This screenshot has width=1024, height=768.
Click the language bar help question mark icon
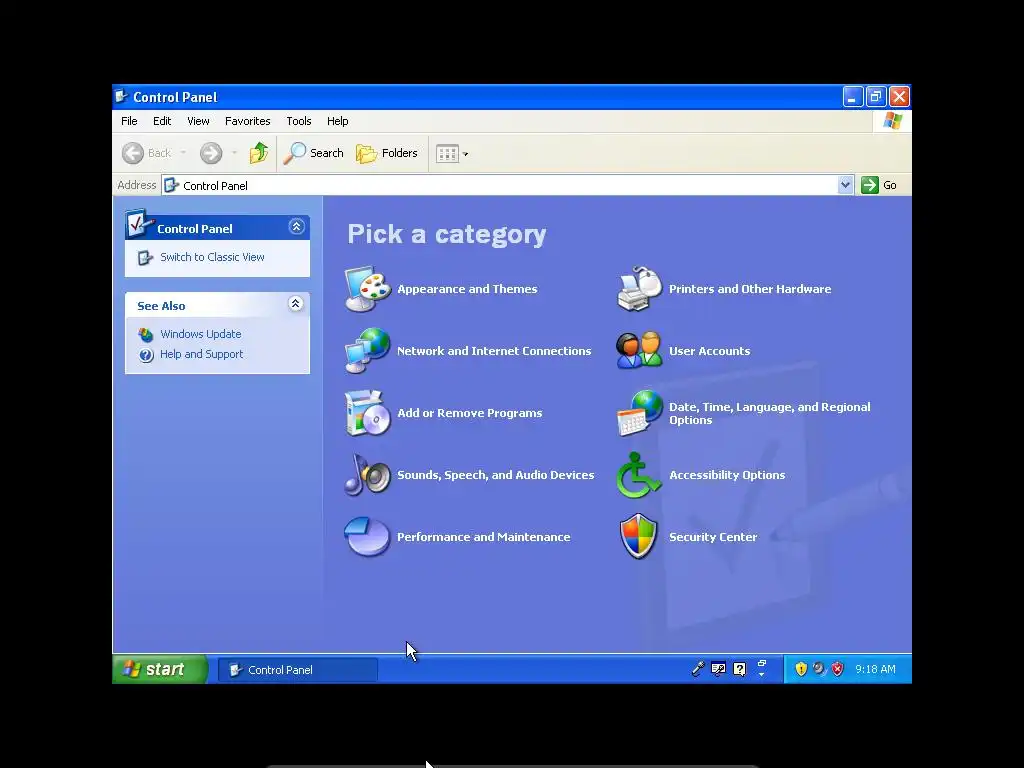pos(739,669)
